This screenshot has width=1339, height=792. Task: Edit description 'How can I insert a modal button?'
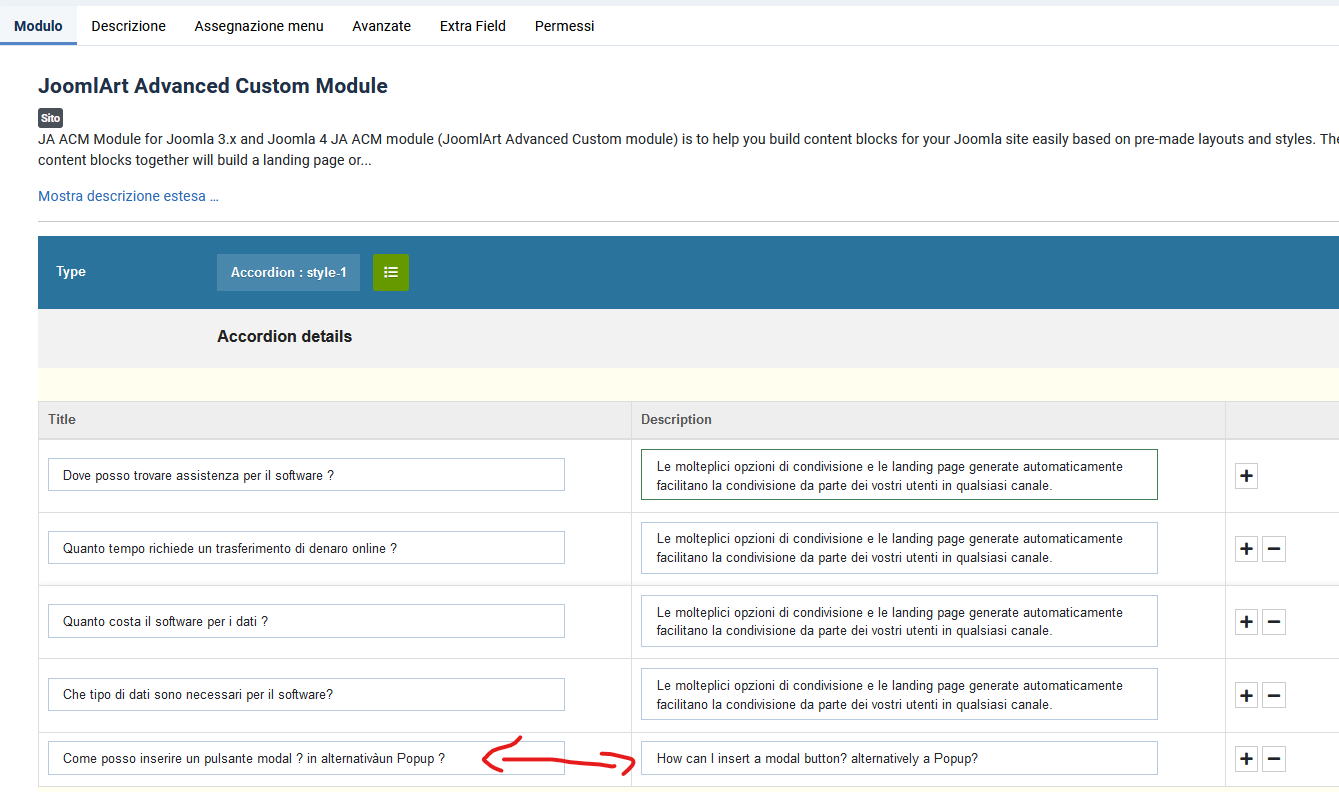click(899, 758)
